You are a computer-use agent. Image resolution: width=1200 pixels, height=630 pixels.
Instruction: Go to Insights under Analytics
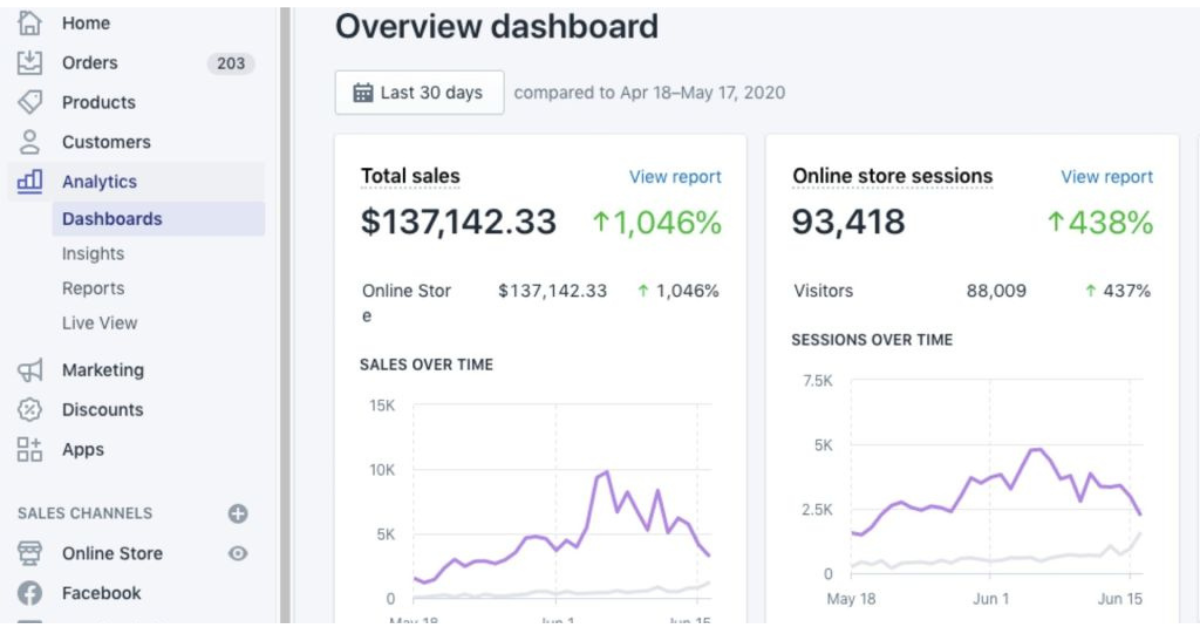[93, 254]
